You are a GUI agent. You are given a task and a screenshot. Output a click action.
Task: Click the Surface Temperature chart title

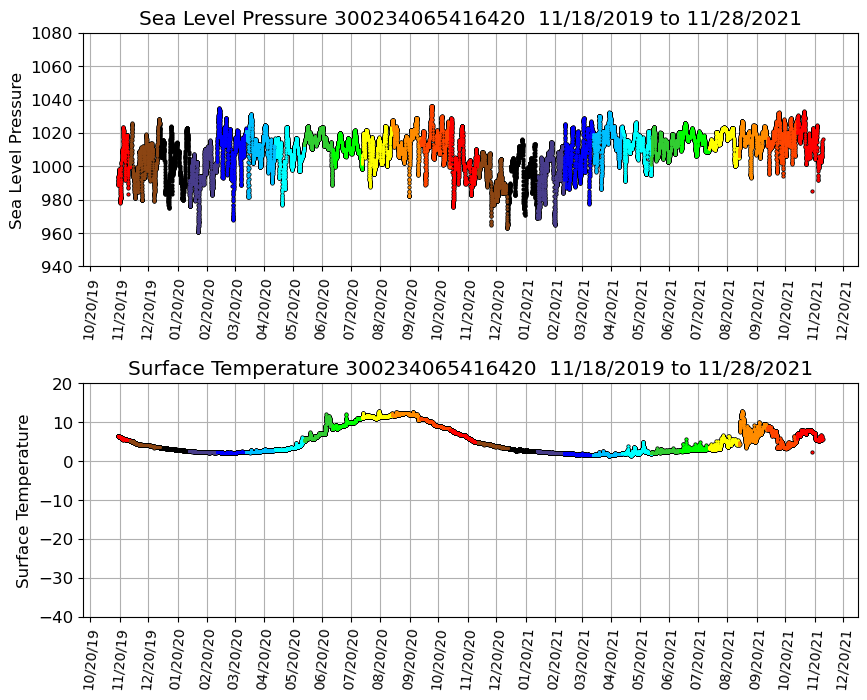click(x=470, y=369)
